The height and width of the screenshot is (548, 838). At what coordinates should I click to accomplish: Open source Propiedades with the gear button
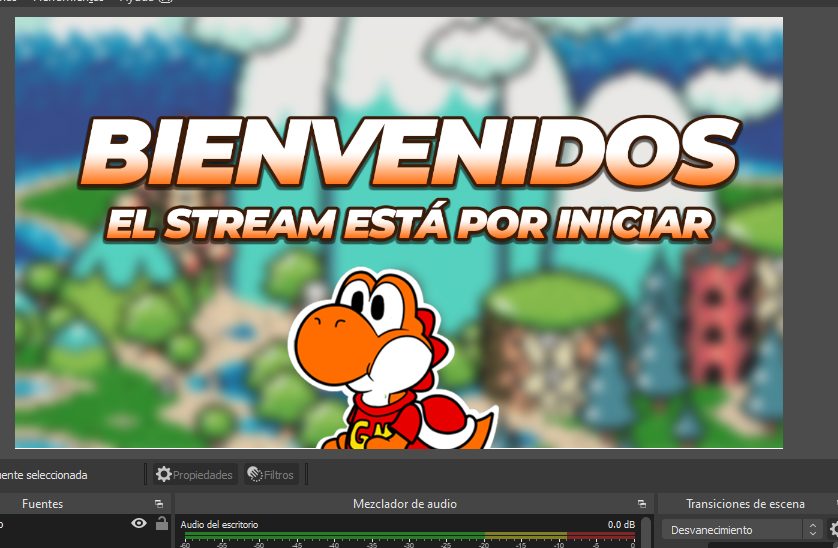195,474
